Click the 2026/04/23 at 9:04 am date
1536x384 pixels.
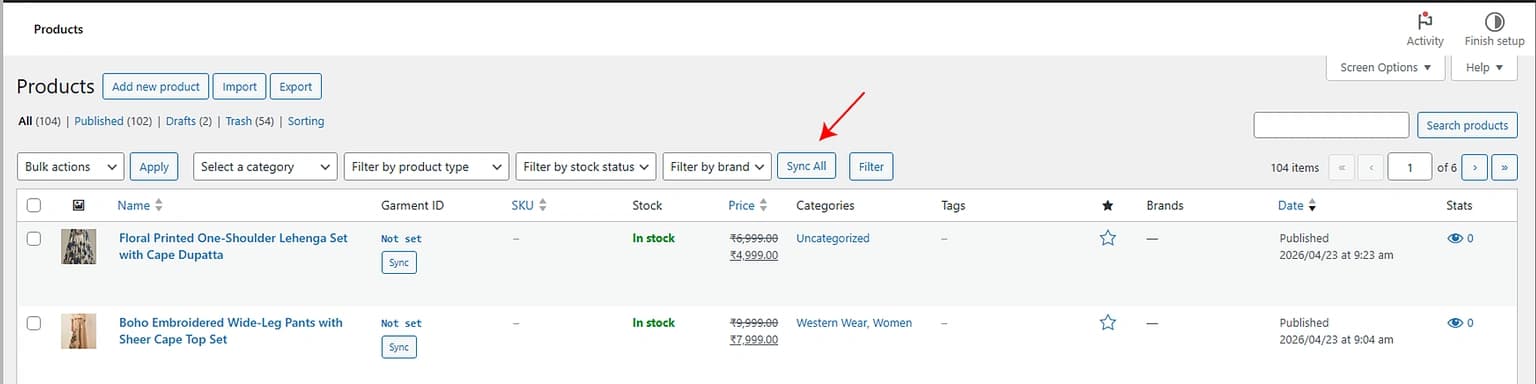(x=1336, y=339)
